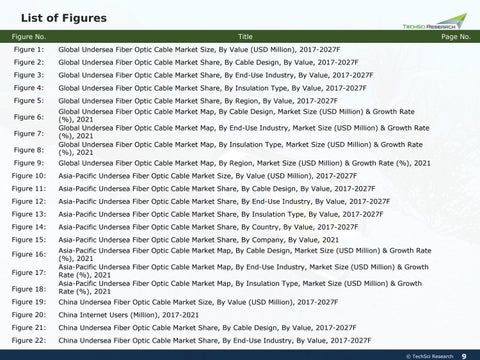The image size is (480, 360).
Task: Click Figure 5 By Region share title
Action: [x=198, y=101]
